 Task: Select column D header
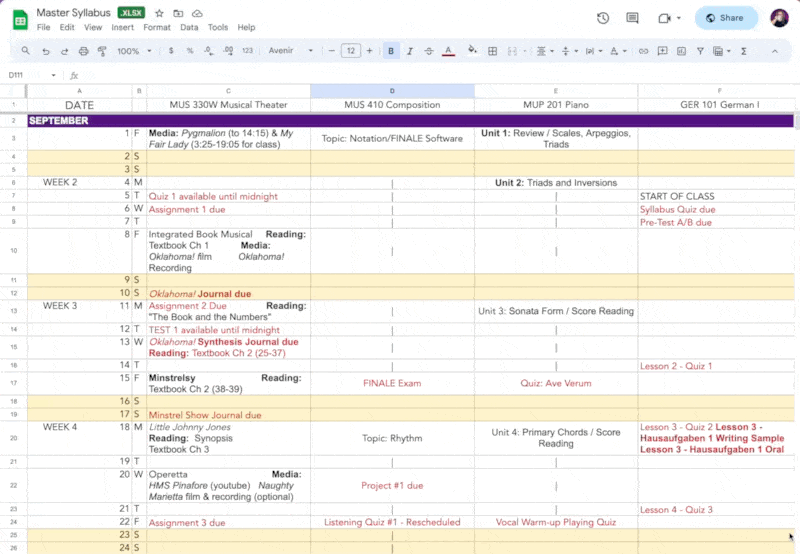[x=392, y=91]
